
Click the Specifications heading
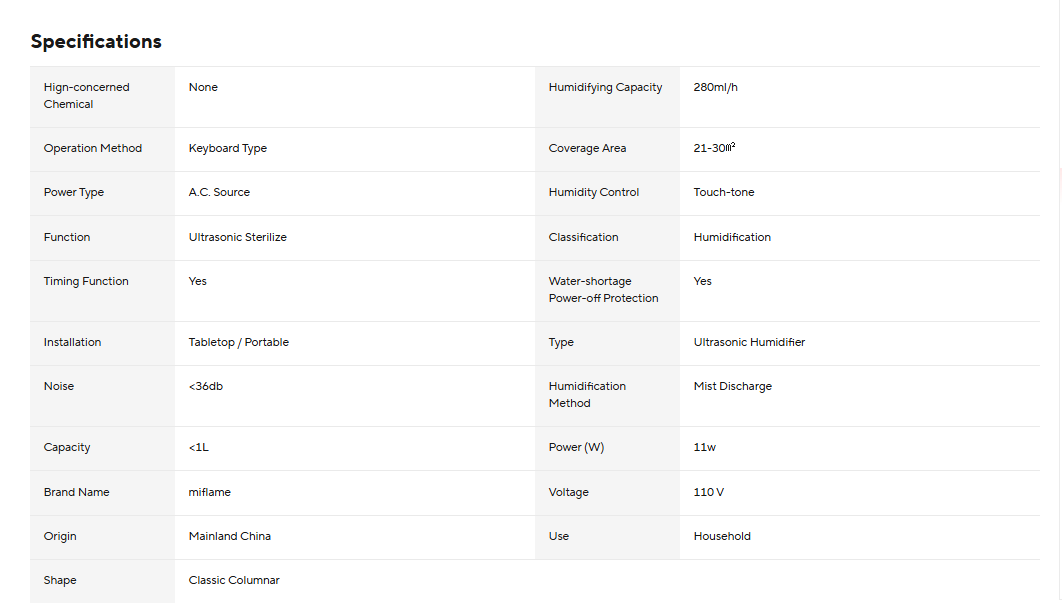pos(96,41)
